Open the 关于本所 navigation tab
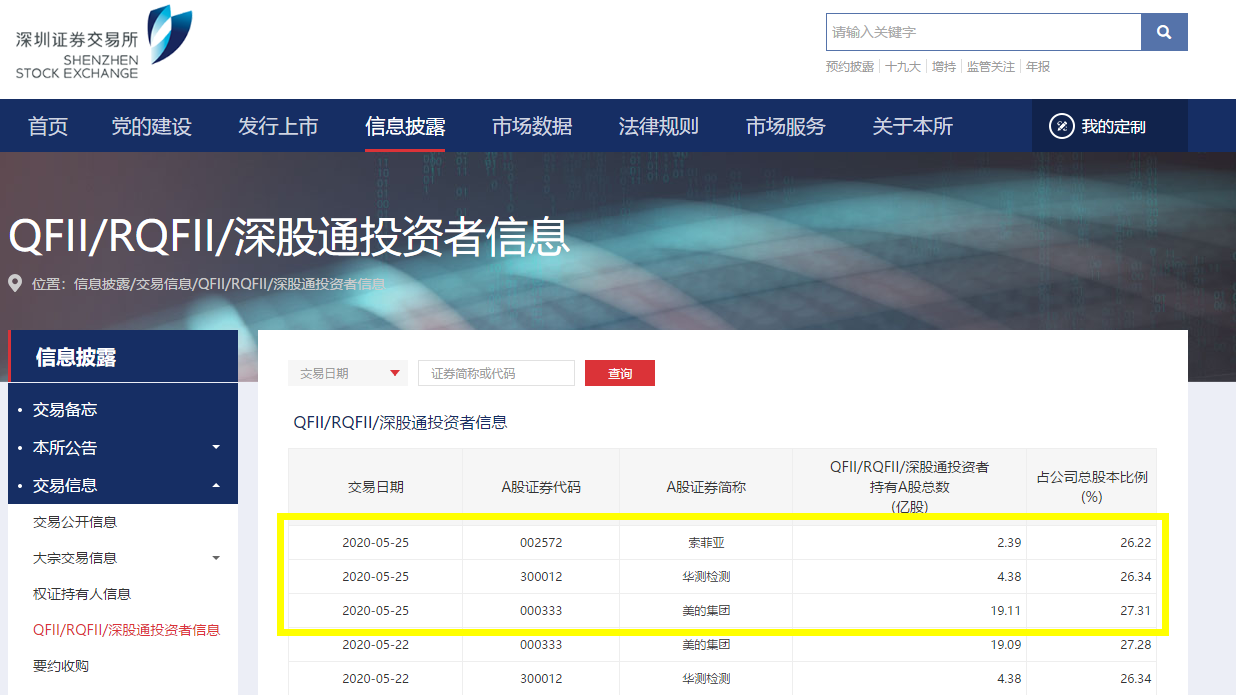 pyautogui.click(x=913, y=126)
